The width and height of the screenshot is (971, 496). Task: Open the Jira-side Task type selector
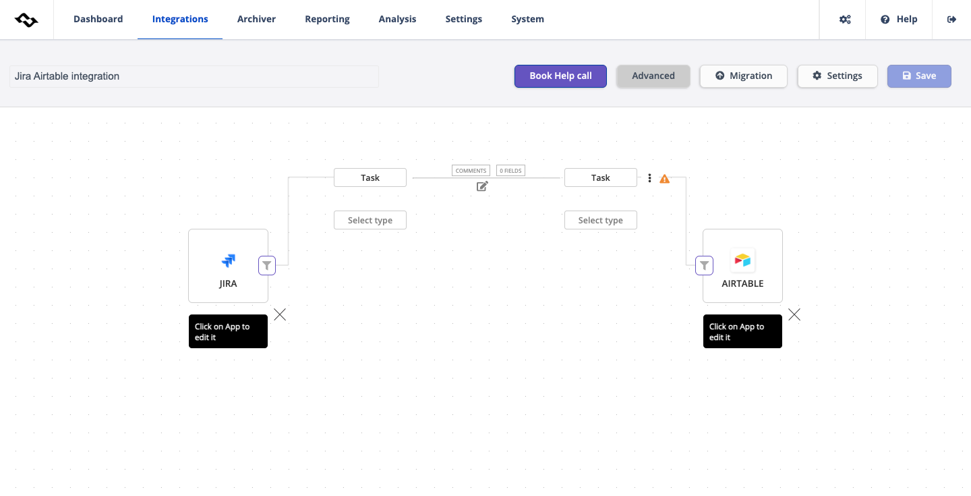(x=370, y=178)
